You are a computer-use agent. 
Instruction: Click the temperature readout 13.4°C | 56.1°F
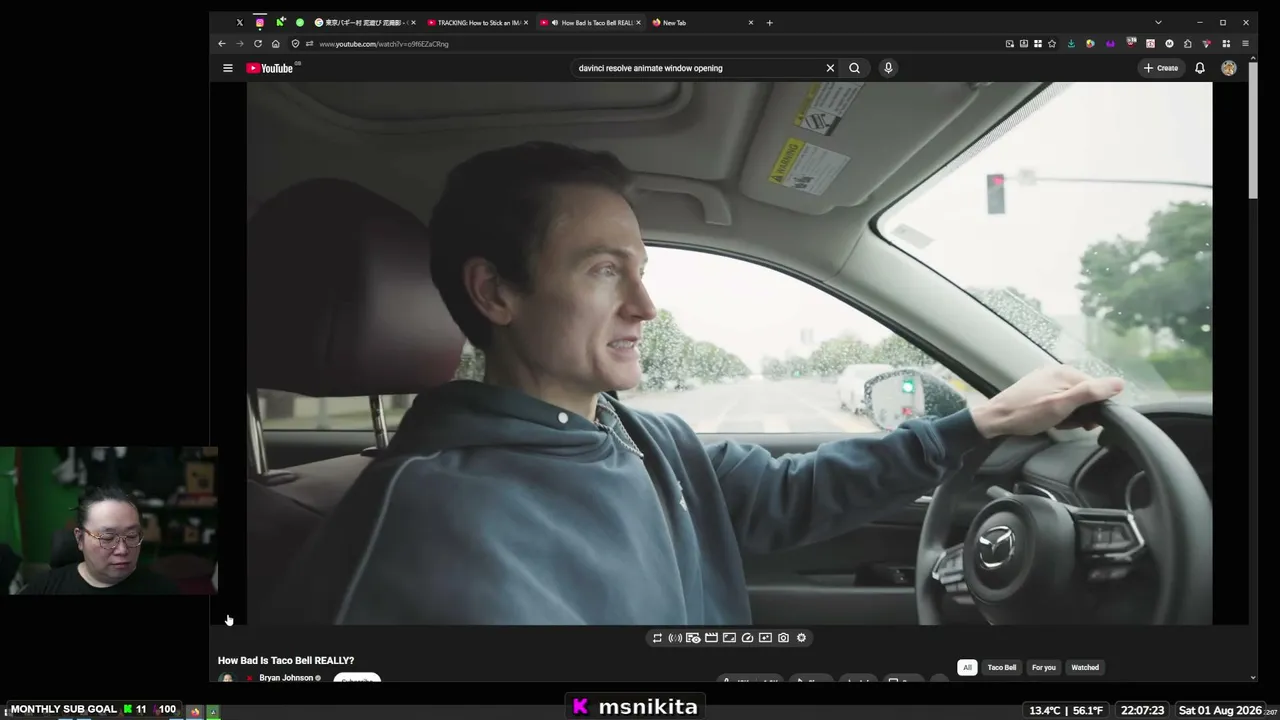pyautogui.click(x=1066, y=710)
